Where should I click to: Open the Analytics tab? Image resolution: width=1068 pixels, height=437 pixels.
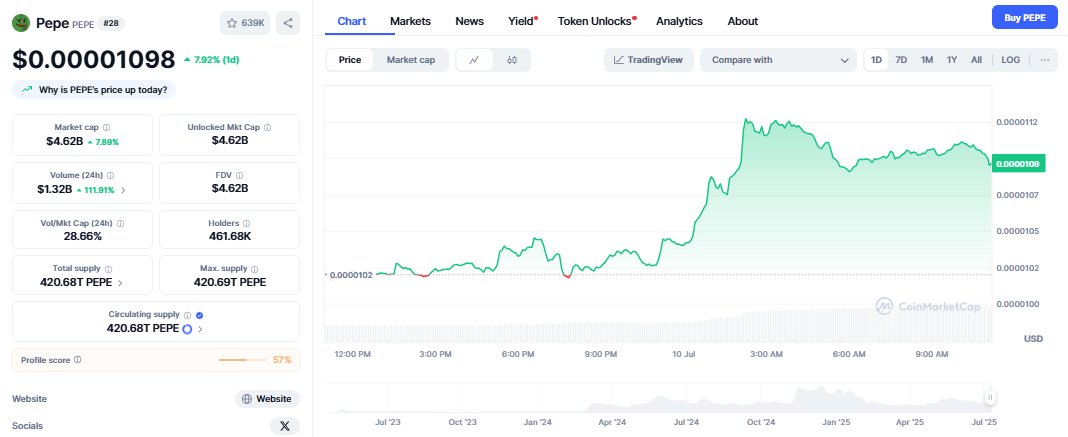(679, 21)
